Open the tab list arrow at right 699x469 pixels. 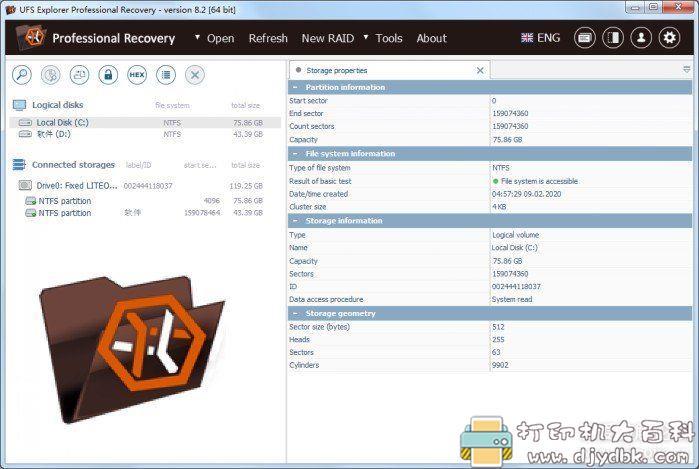687,70
